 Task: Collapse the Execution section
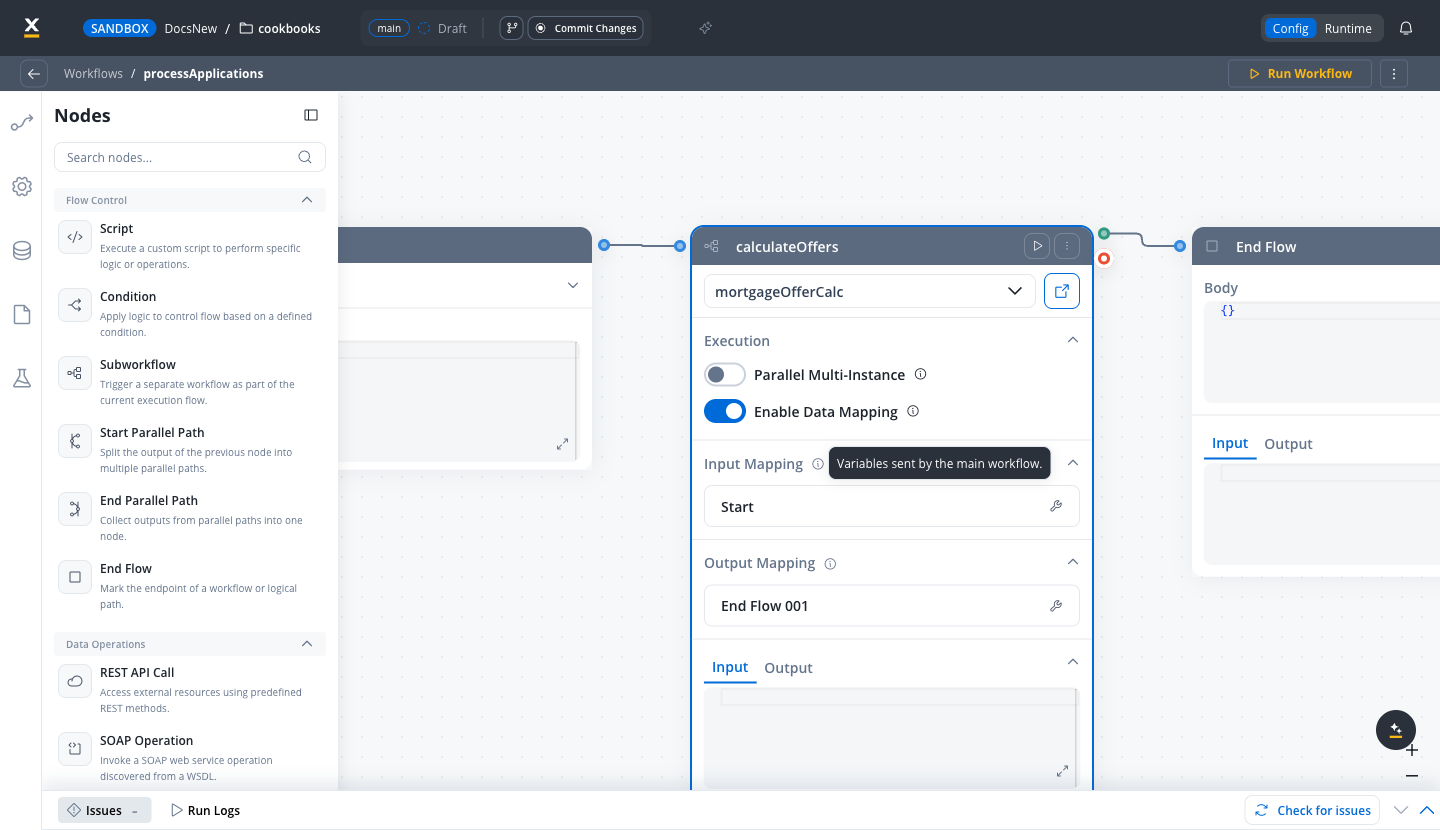[1073, 341]
